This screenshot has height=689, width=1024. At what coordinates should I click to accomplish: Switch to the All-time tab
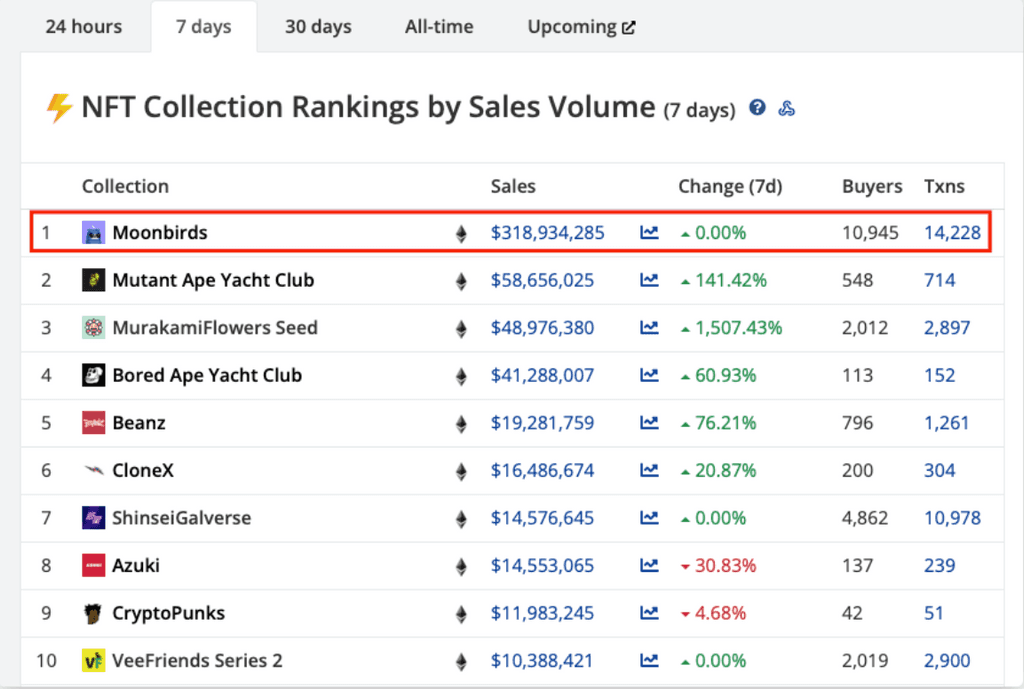pyautogui.click(x=439, y=27)
